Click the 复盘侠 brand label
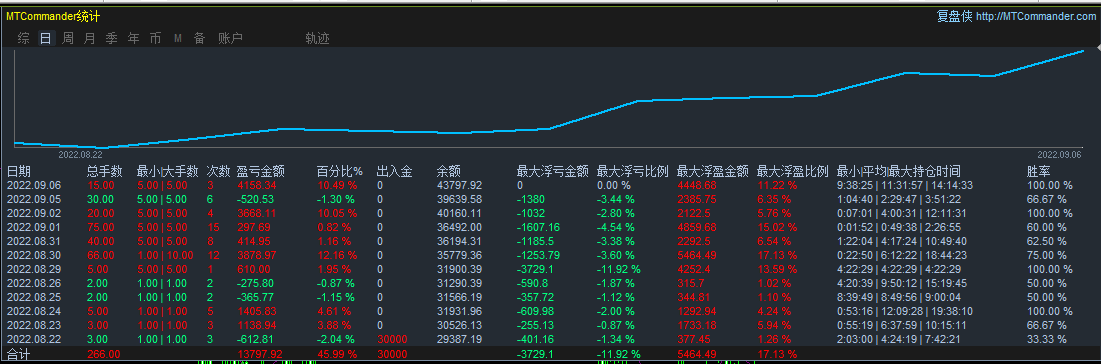The height and width of the screenshot is (364, 1101). [954, 16]
